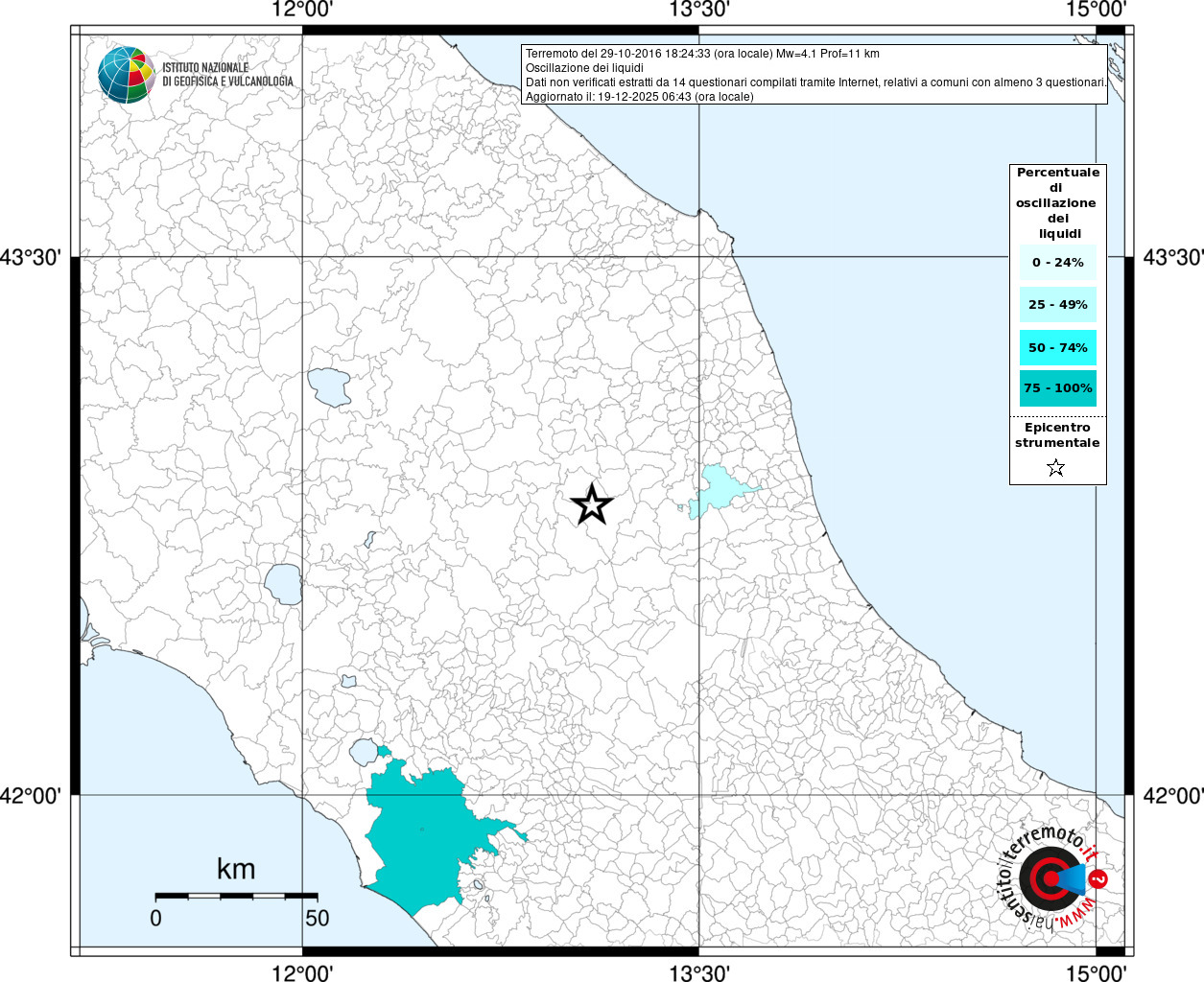Click the 'km' scale bar label
Image resolution: width=1204 pixels, height=982 pixels.
pyautogui.click(x=236, y=870)
